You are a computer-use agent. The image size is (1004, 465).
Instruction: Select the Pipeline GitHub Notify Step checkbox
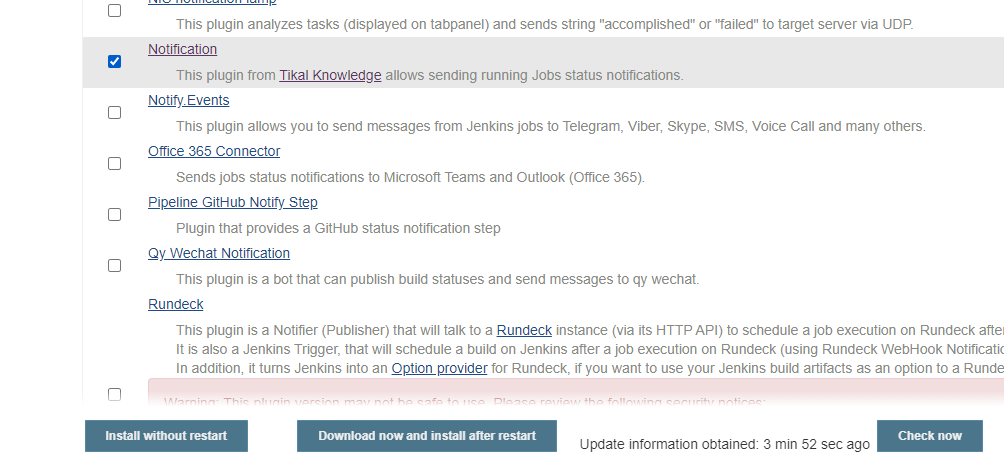[x=114, y=214]
